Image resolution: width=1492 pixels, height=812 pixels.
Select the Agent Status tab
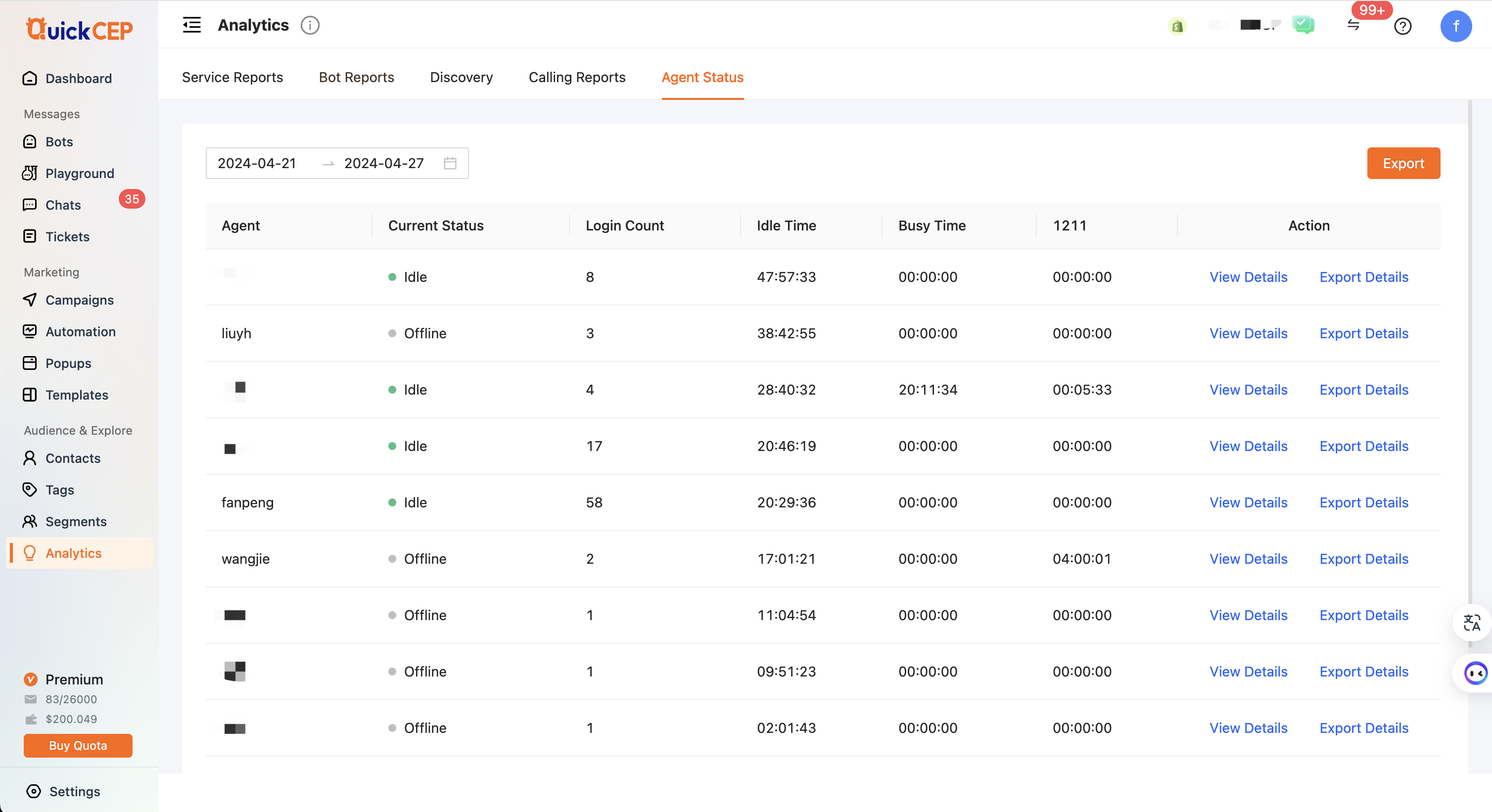click(702, 77)
